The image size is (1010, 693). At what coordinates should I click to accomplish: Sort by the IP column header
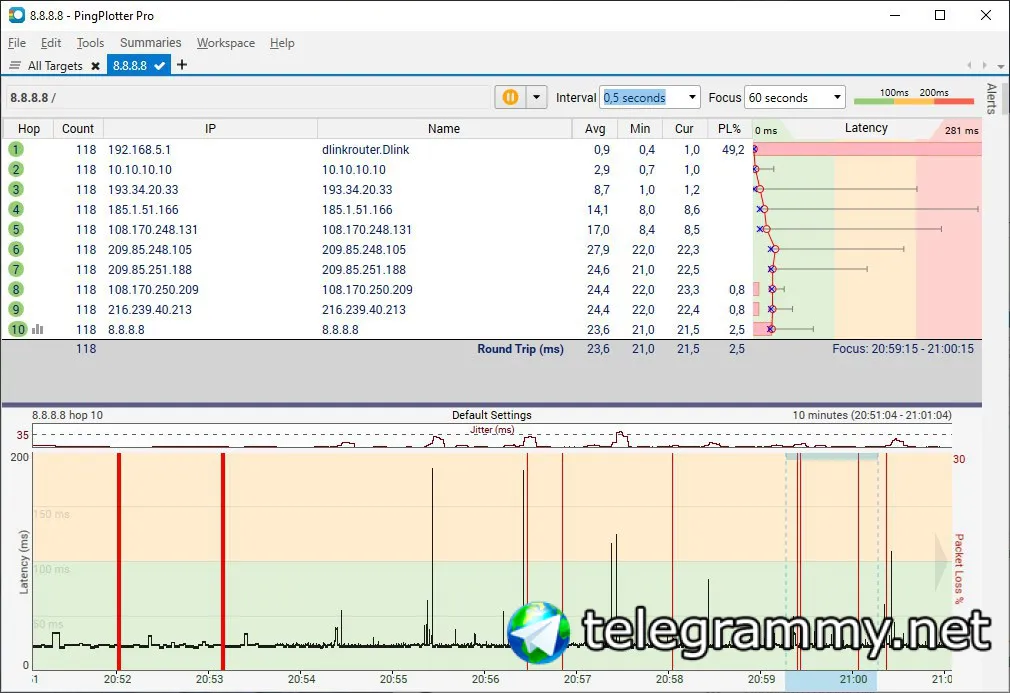210,129
